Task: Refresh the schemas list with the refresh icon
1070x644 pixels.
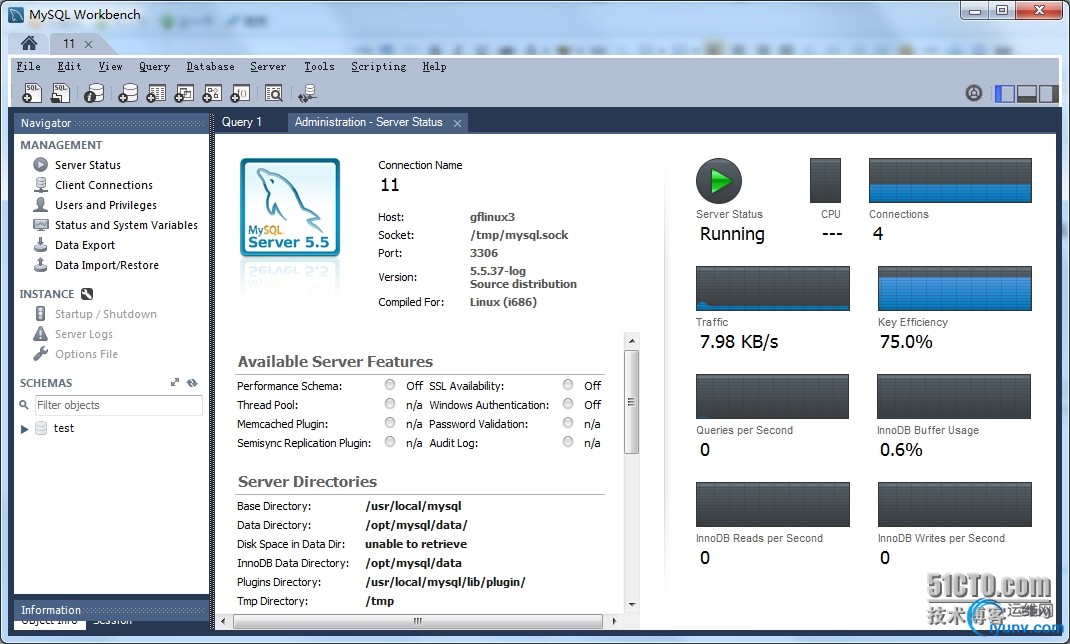Action: [192, 383]
